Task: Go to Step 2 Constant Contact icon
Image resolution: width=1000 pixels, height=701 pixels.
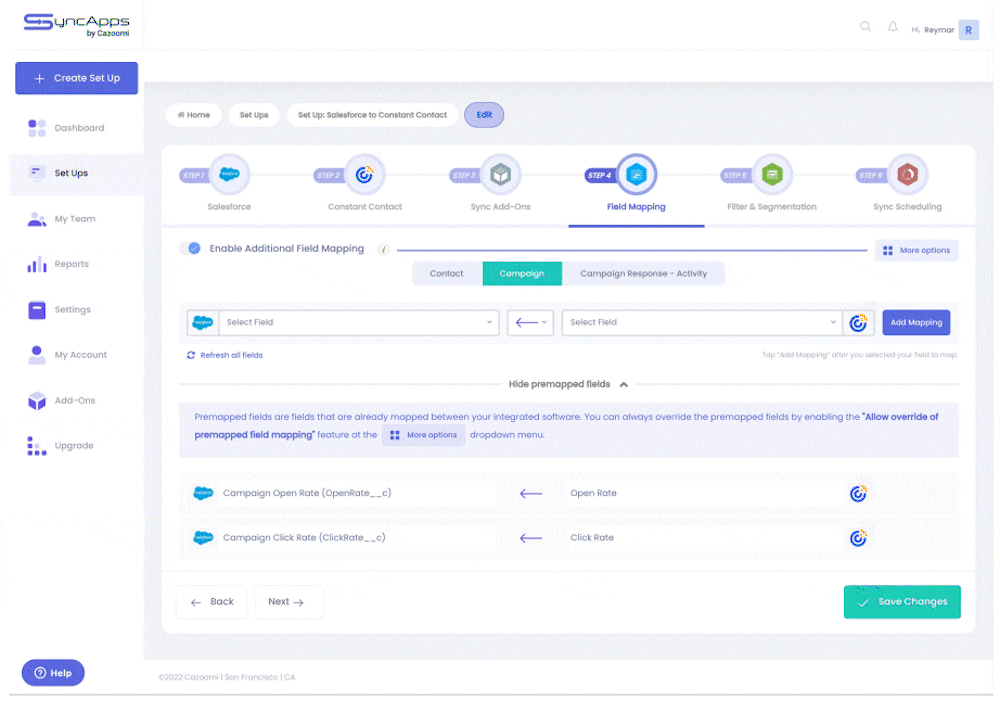Action: tap(365, 174)
